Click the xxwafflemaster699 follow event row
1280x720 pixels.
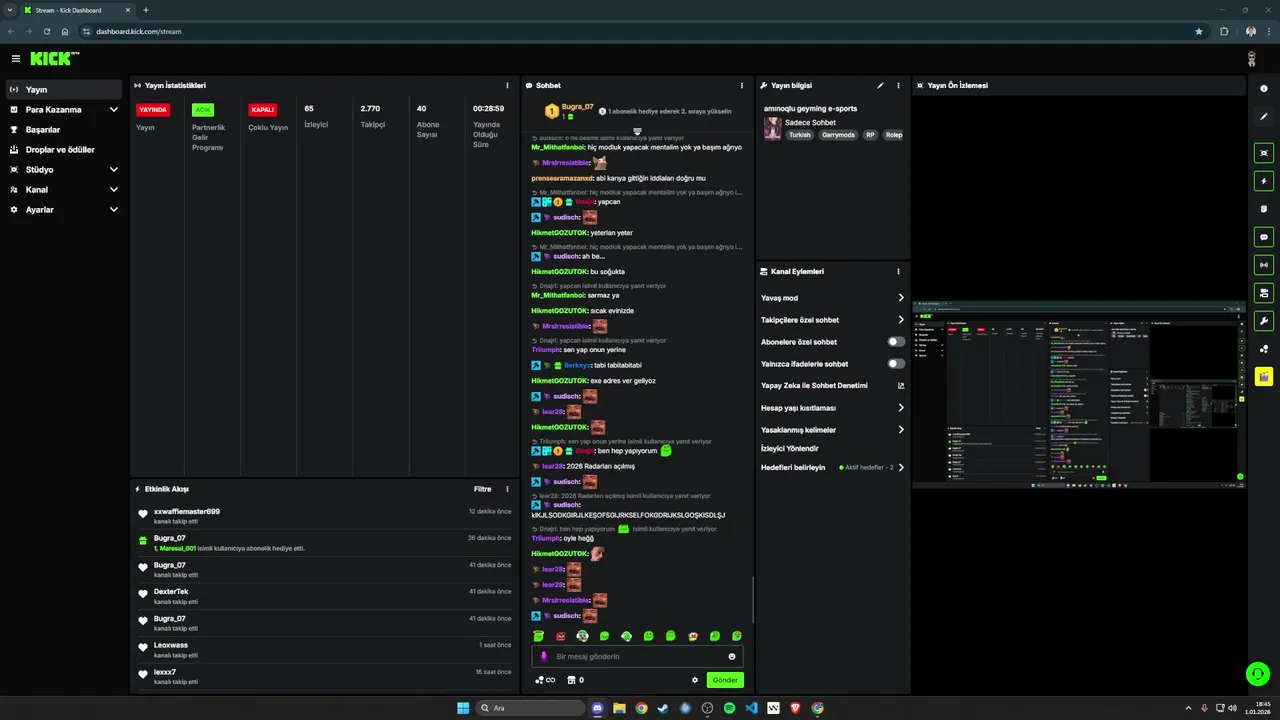click(324, 516)
